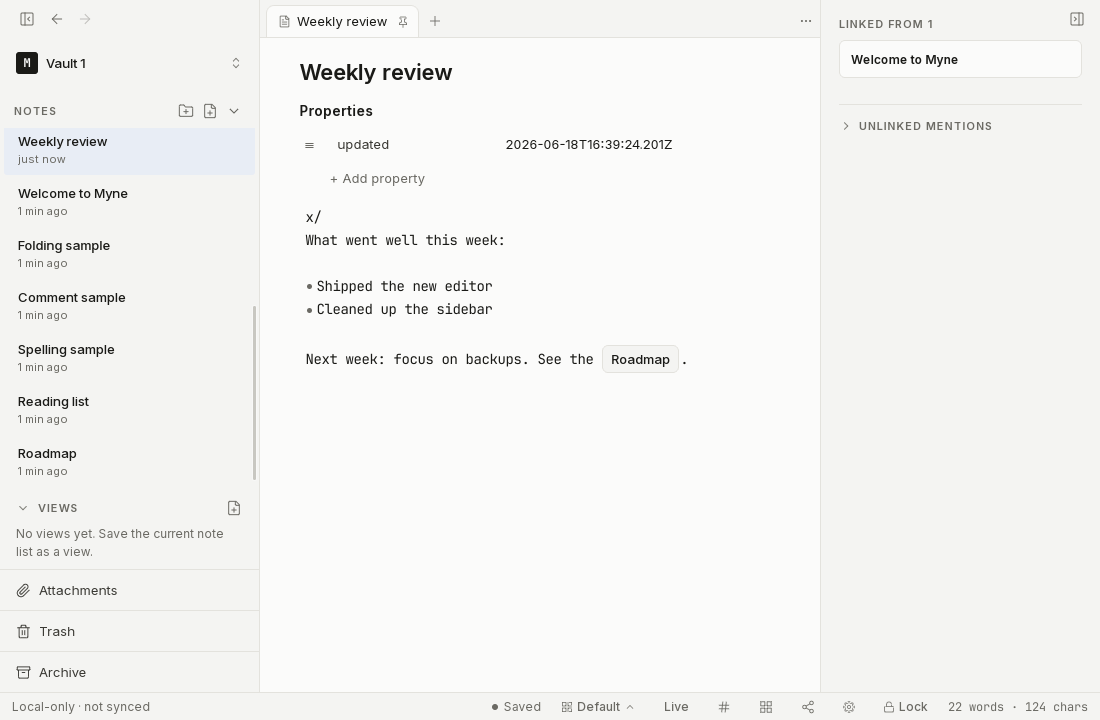
Task: Click the 'Shipped the new editor' bullet
Action: click(x=404, y=286)
